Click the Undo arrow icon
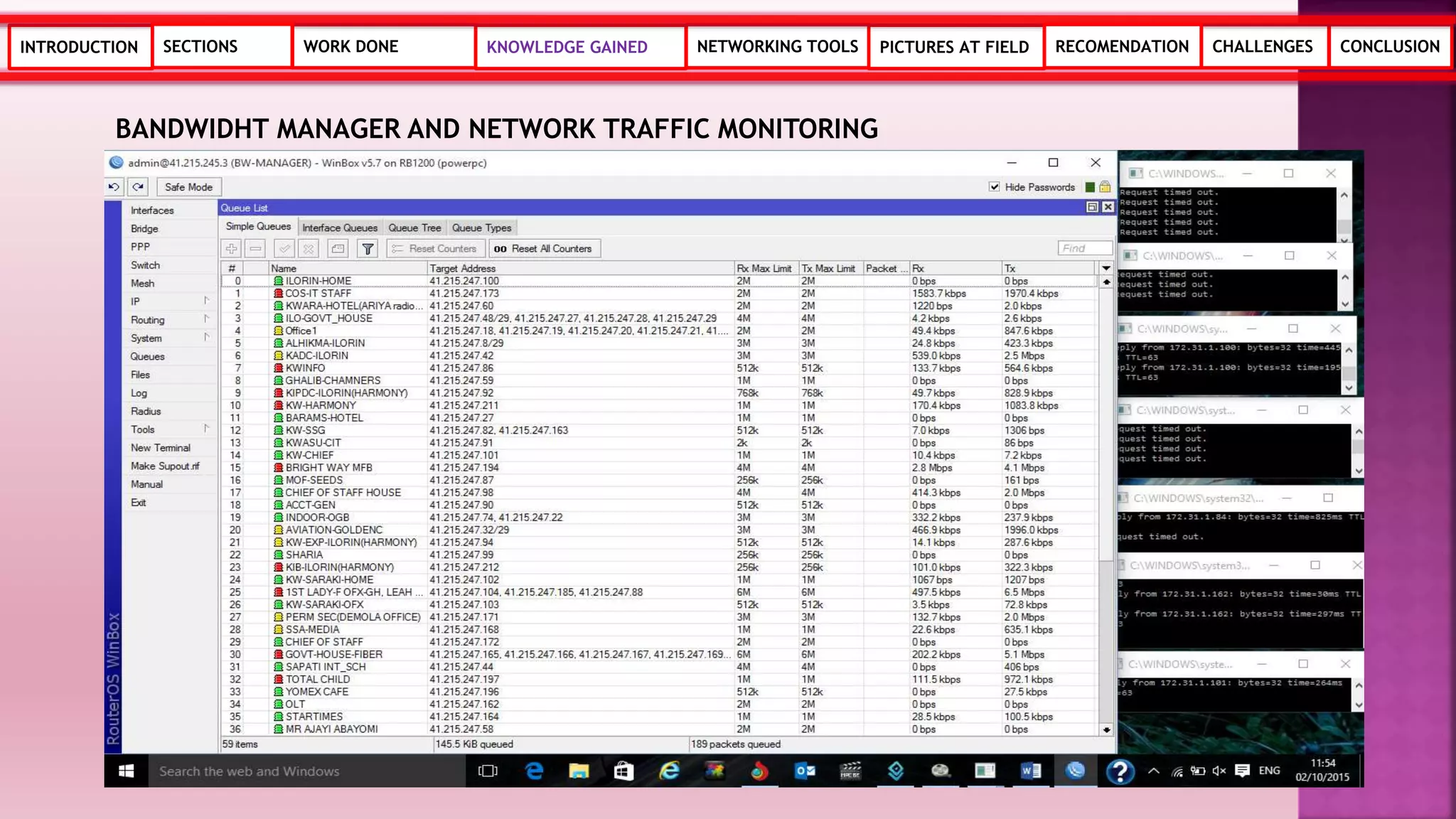This screenshot has width=1456, height=819. (114, 187)
